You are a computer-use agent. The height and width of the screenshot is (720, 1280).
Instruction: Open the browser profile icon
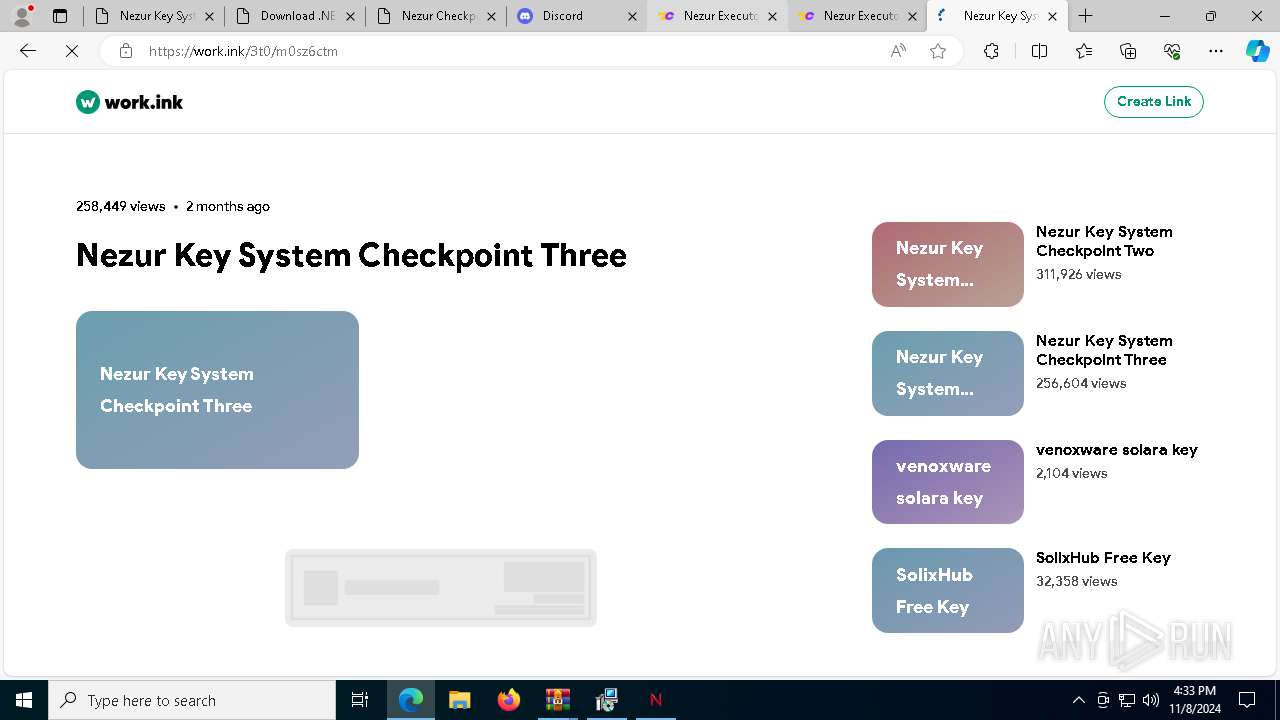[x=22, y=16]
